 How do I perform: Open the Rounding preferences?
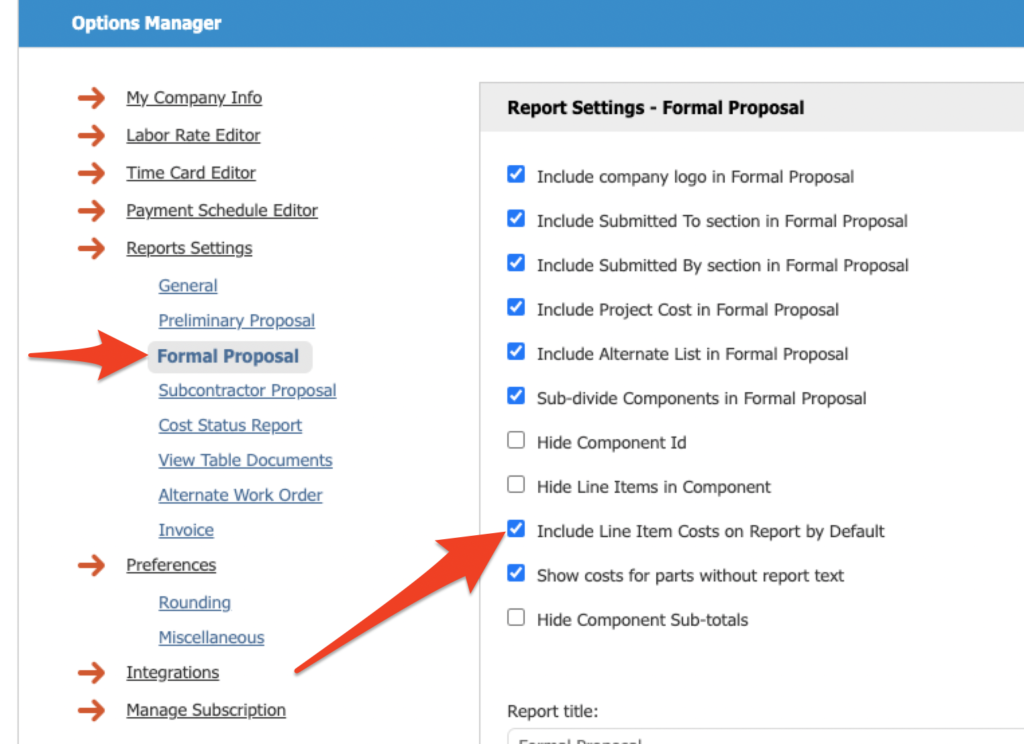(x=194, y=602)
